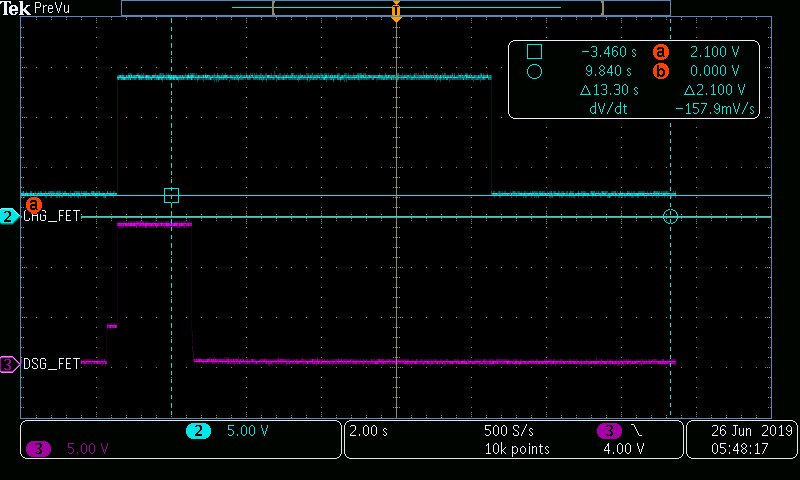Image resolution: width=800 pixels, height=480 pixels.
Task: Click the -157.9mV/s dV/dt value
Action: point(714,109)
